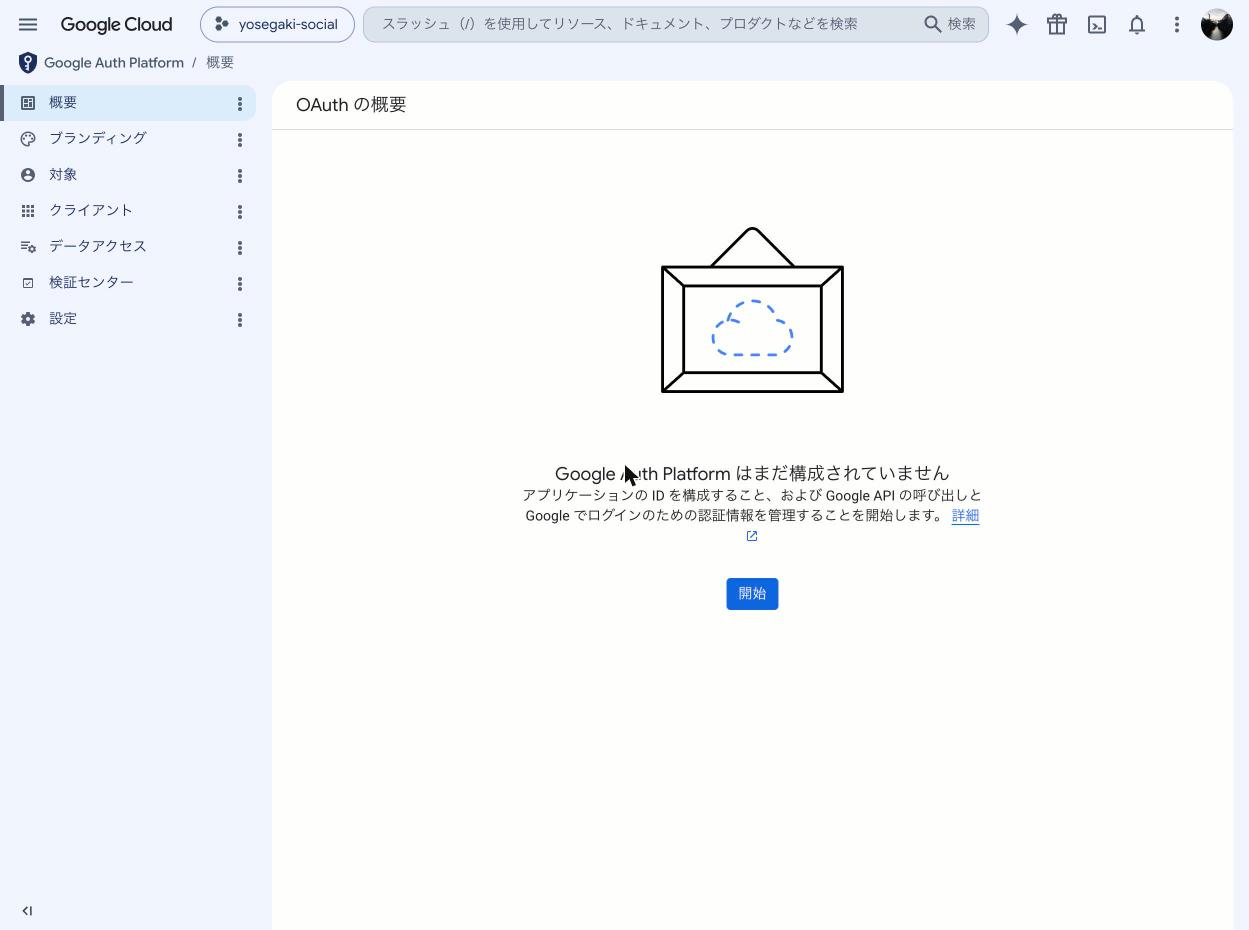Open the yosegaki-social project selector

click(x=277, y=24)
